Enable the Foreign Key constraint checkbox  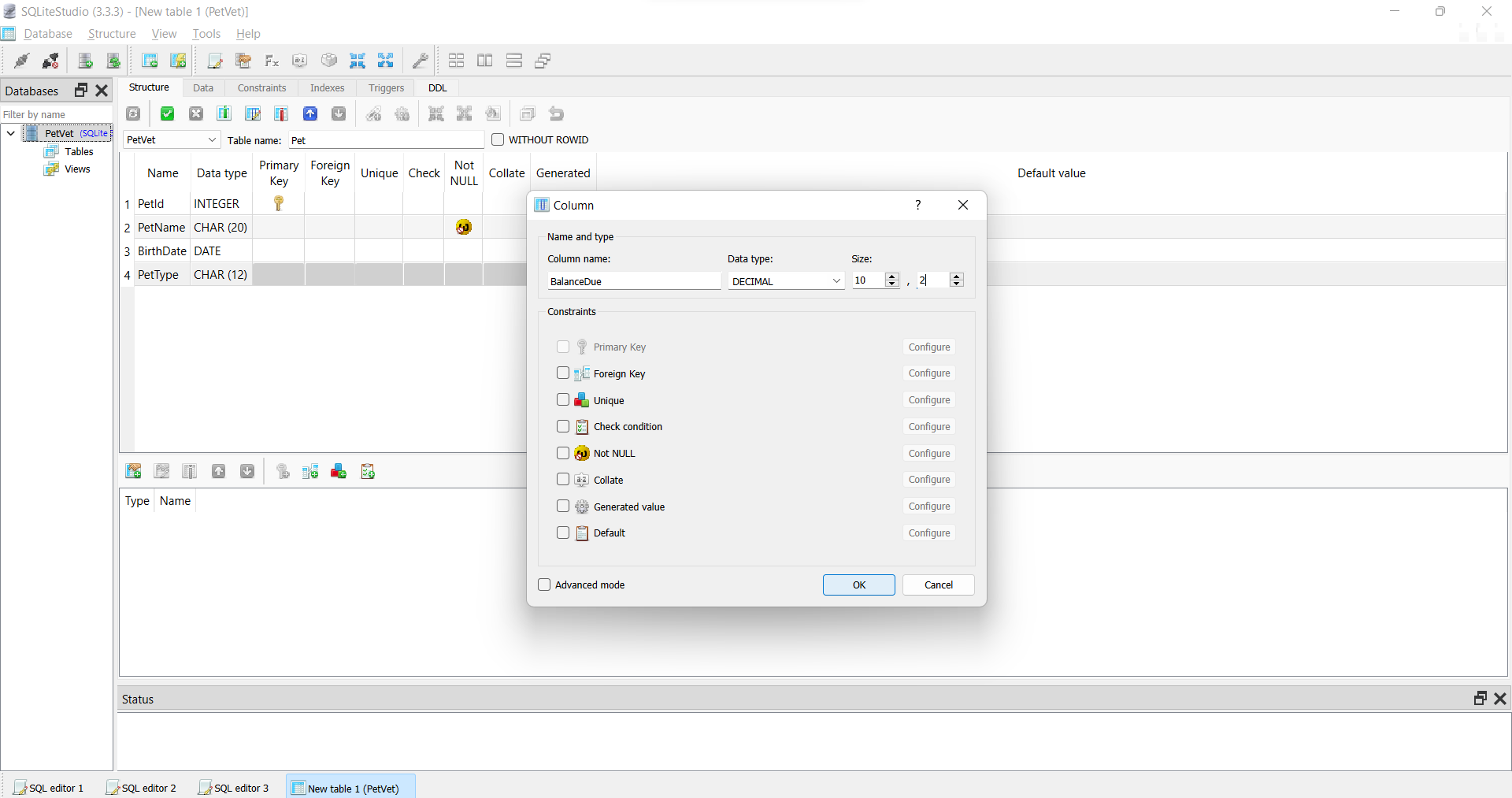tap(563, 373)
